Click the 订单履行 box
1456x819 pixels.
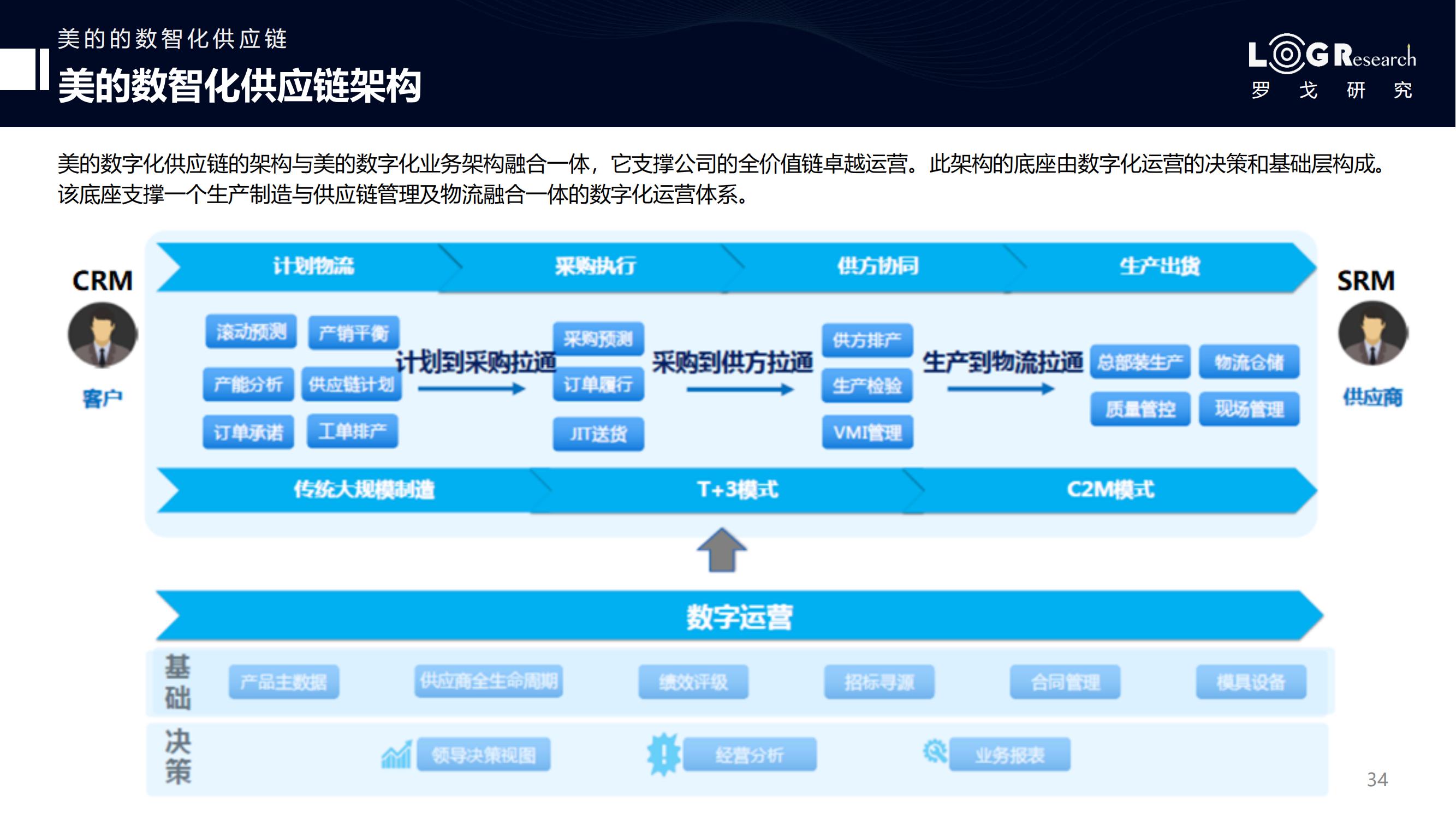pos(598,384)
